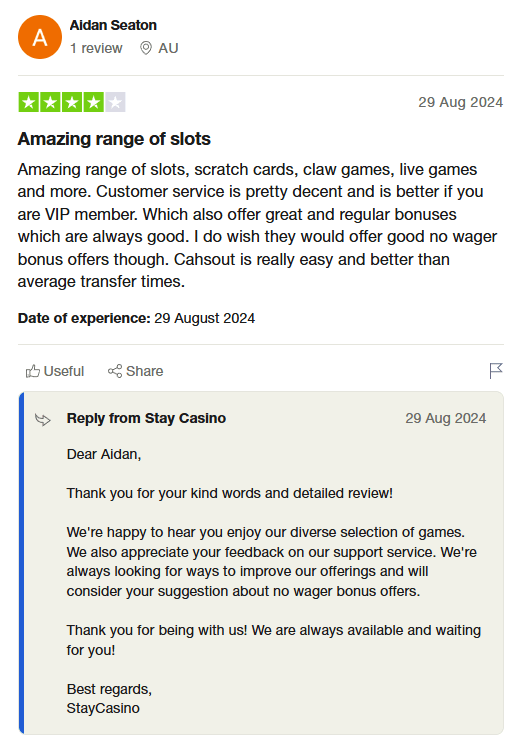Click the fifth grey rating star
Viewport: 516px width, 746px height.
[x=115, y=102]
